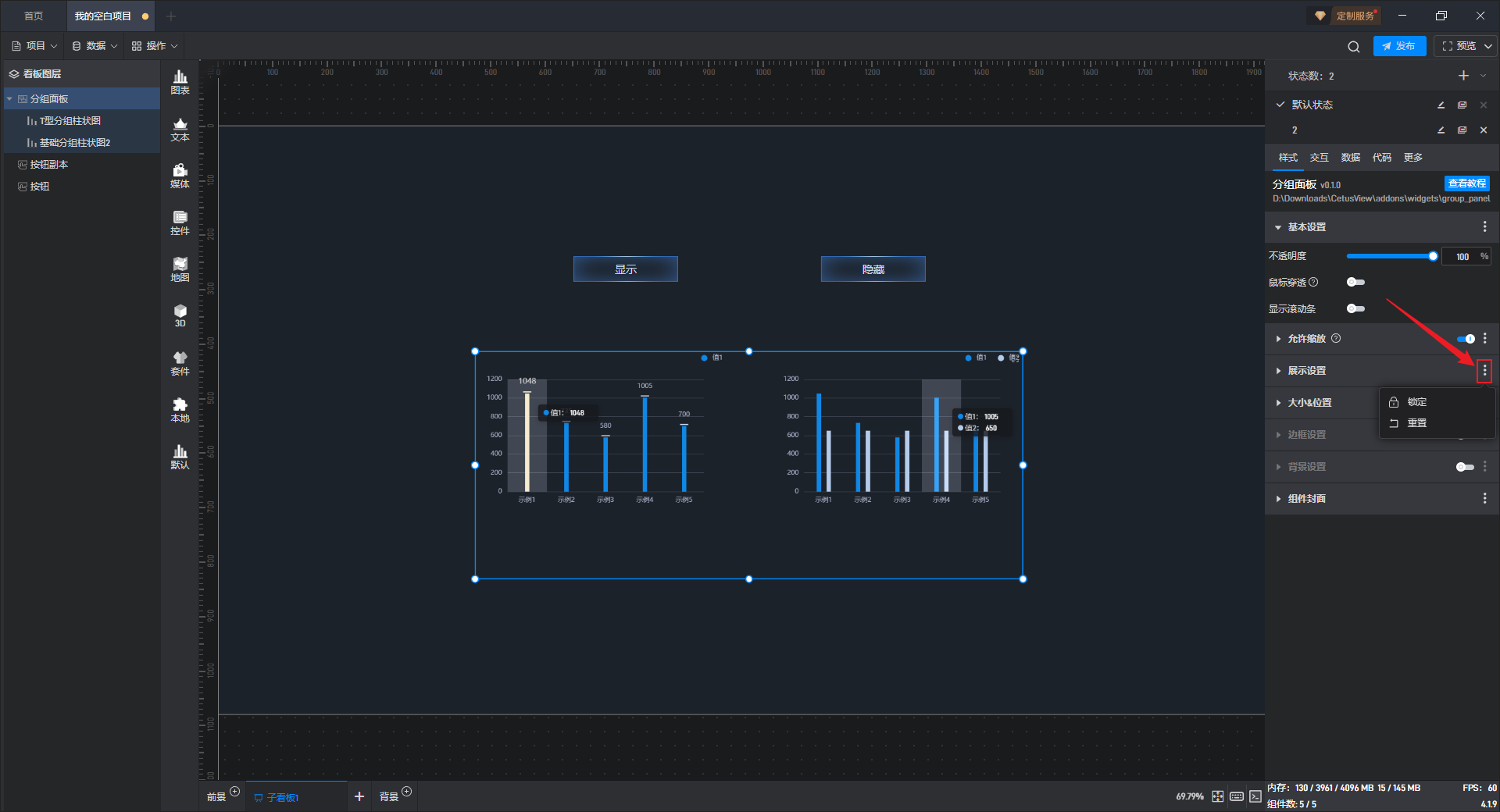Toggle the 显示滚动条 switch

(x=1355, y=308)
